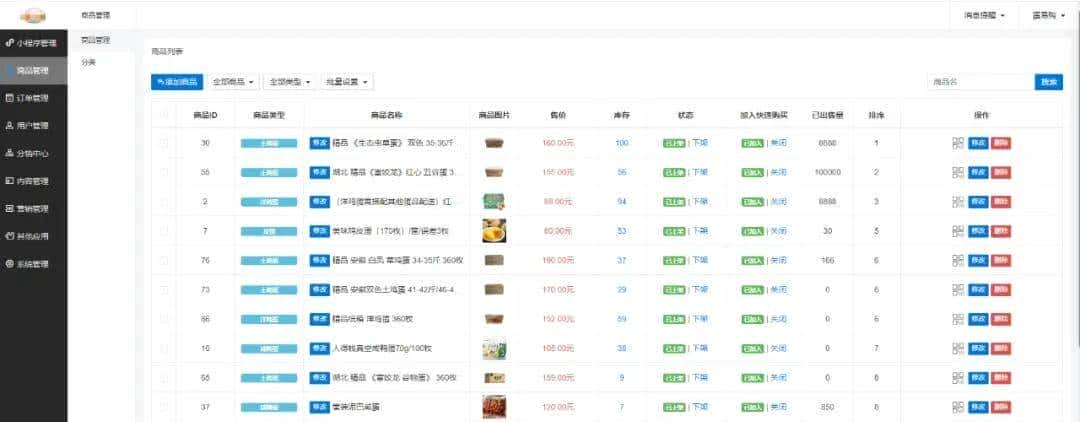Tick the checkbox for product ID 30
The width and height of the screenshot is (1080, 422).
coord(164,143)
